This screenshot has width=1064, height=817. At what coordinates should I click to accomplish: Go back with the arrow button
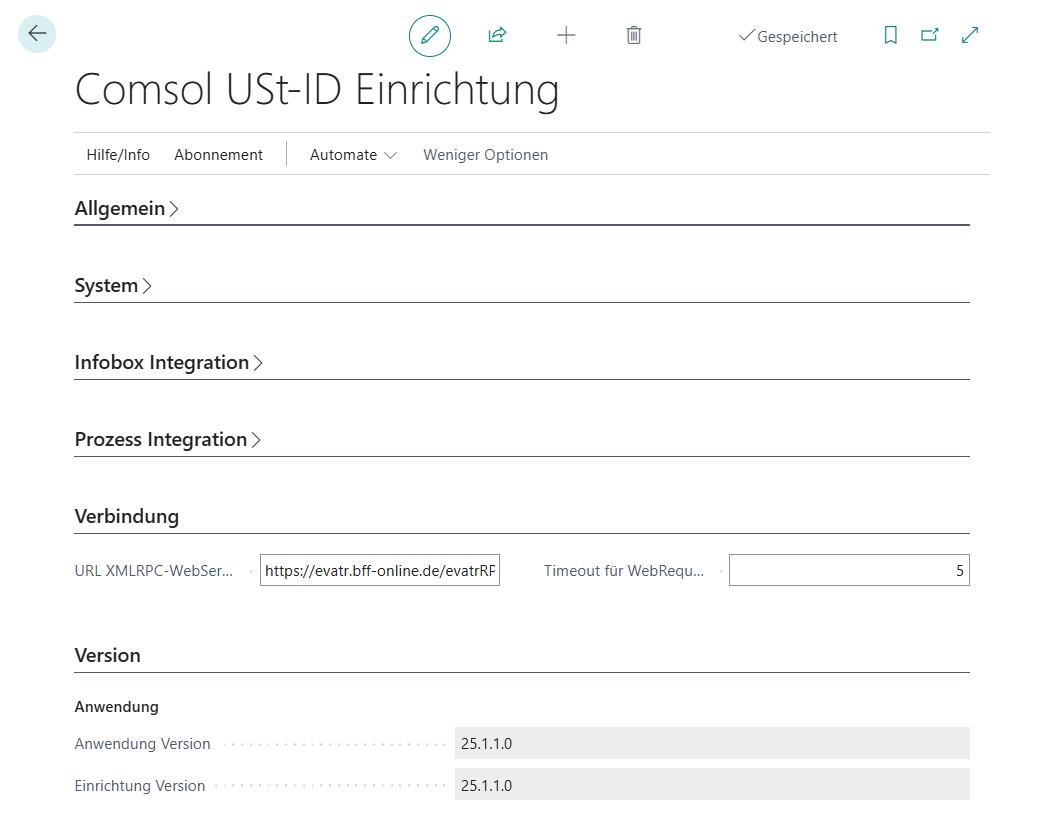click(37, 34)
